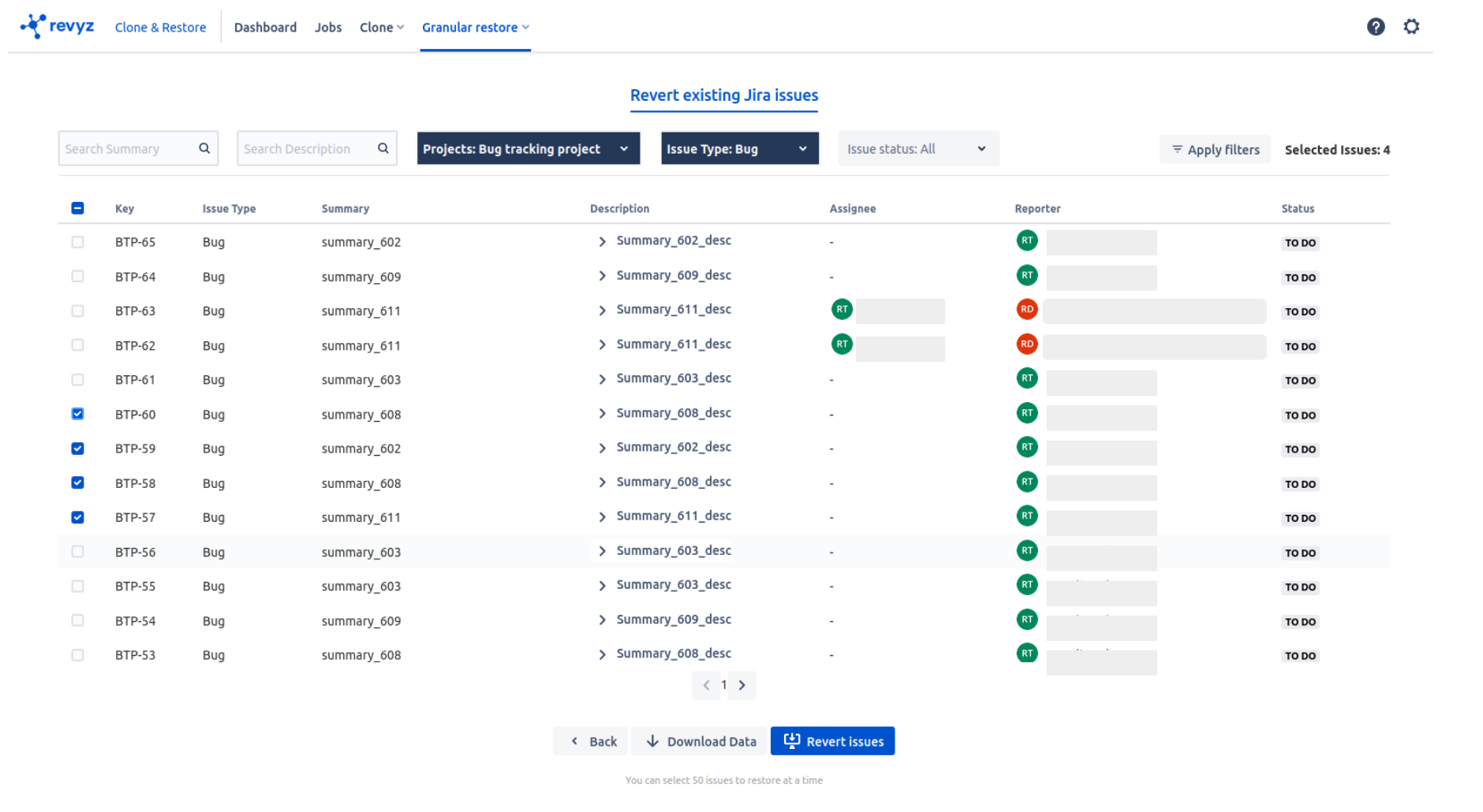Screen dimensions: 1483x812
Task: Toggle the select-all header checkbox
Action: click(77, 208)
